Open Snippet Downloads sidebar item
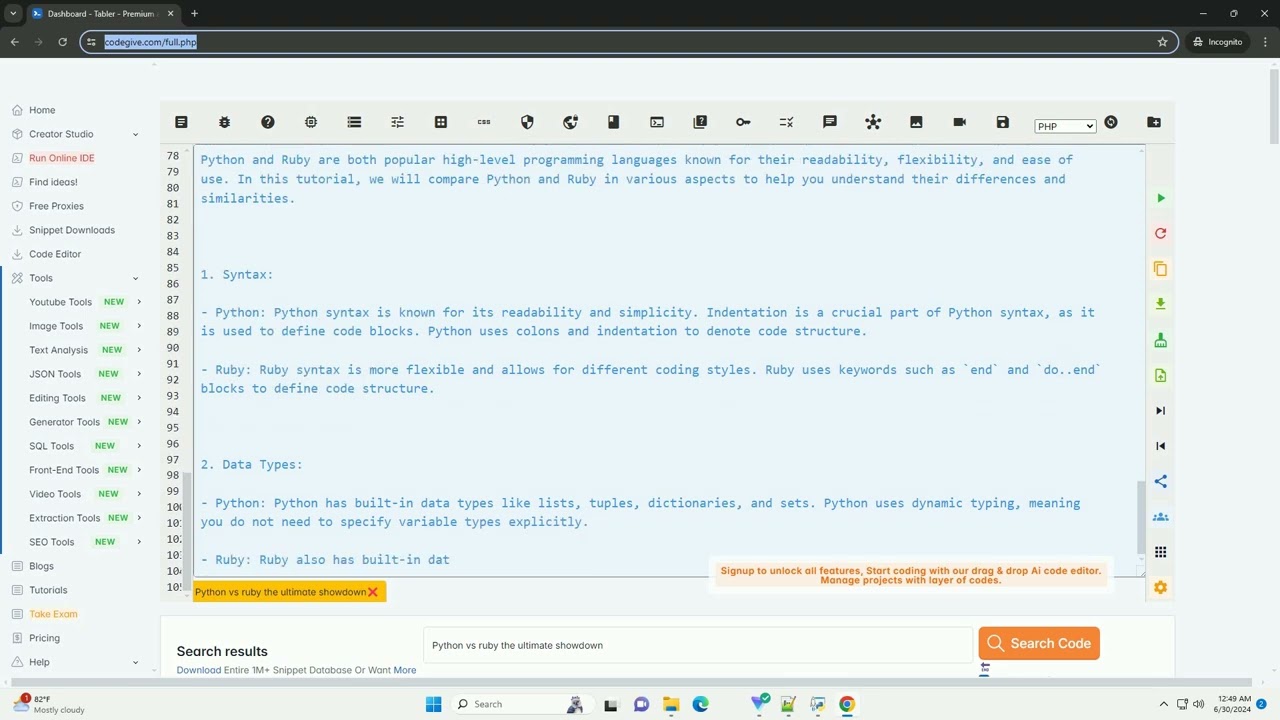The width and height of the screenshot is (1280, 720). 72,230
